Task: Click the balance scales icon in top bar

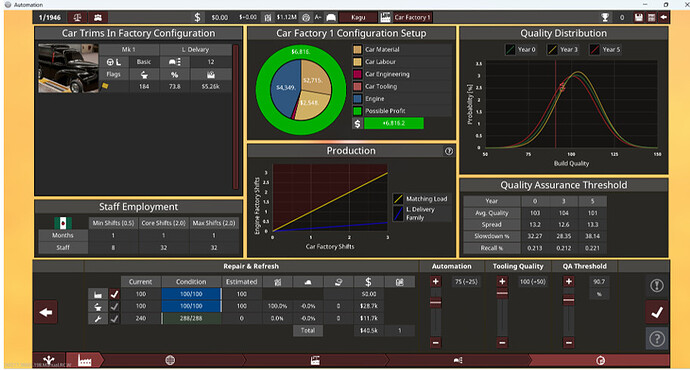Action: tap(77, 17)
